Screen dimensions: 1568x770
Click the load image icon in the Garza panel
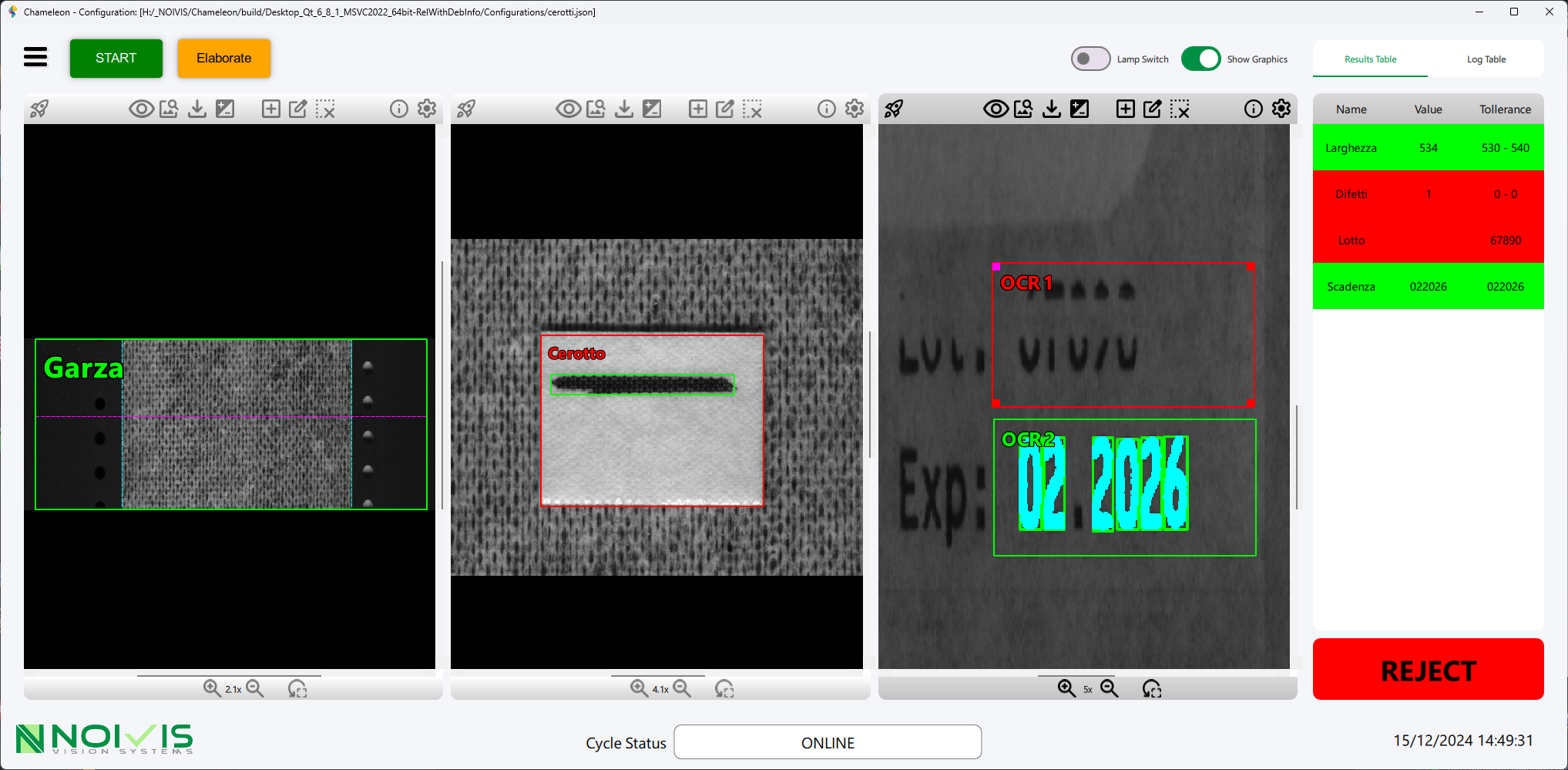169,109
